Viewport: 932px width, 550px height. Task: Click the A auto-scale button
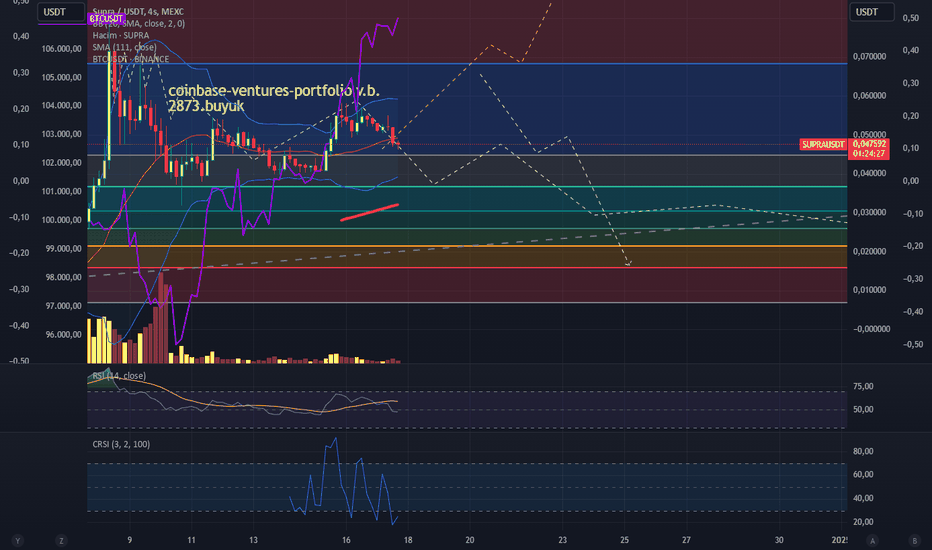click(x=873, y=540)
